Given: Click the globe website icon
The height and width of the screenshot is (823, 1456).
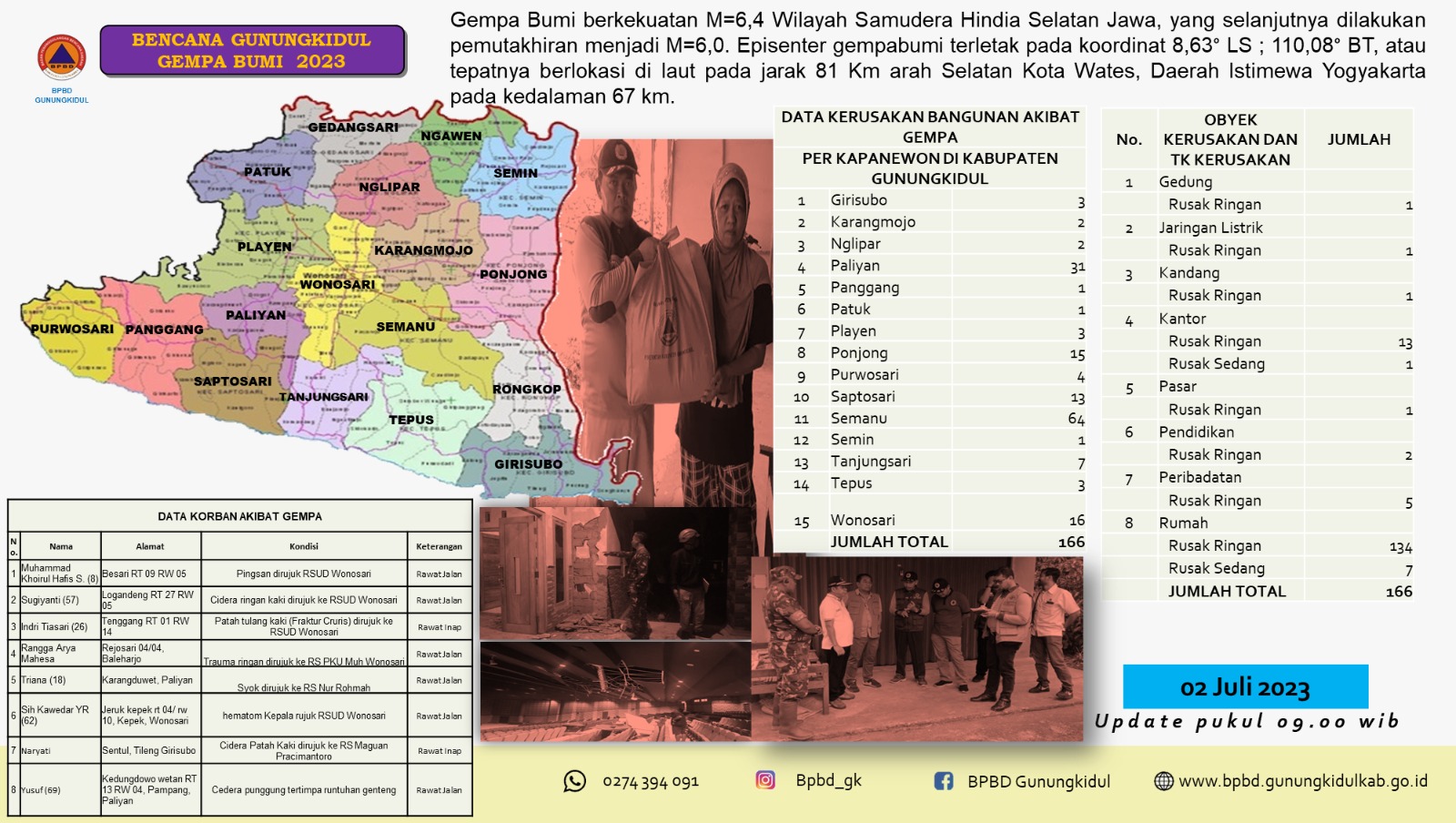Looking at the screenshot, I should (1164, 781).
